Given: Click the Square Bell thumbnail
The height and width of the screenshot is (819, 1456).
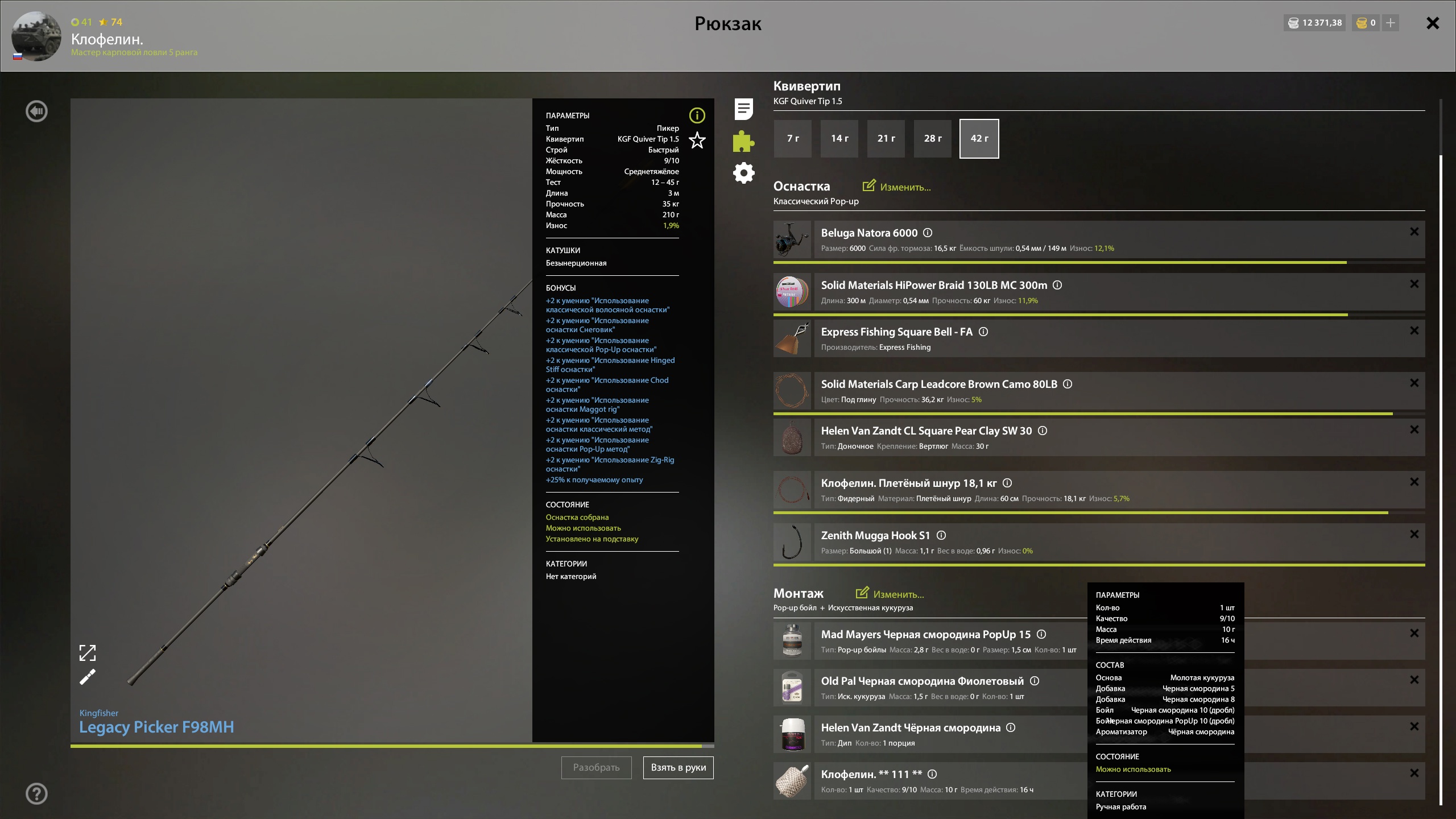Looking at the screenshot, I should (792, 338).
